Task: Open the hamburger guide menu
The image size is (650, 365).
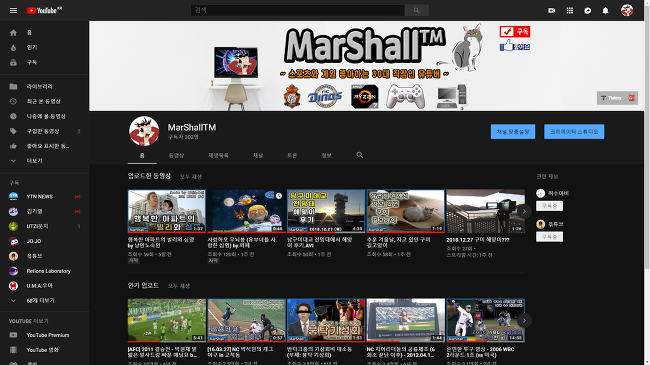Action: click(x=13, y=10)
